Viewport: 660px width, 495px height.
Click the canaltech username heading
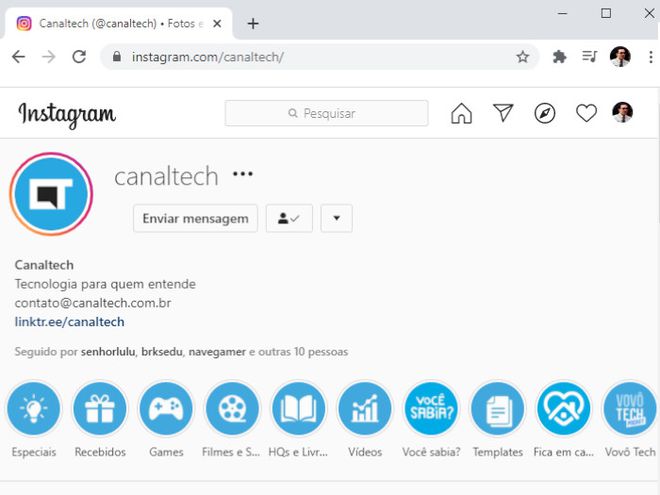[166, 176]
